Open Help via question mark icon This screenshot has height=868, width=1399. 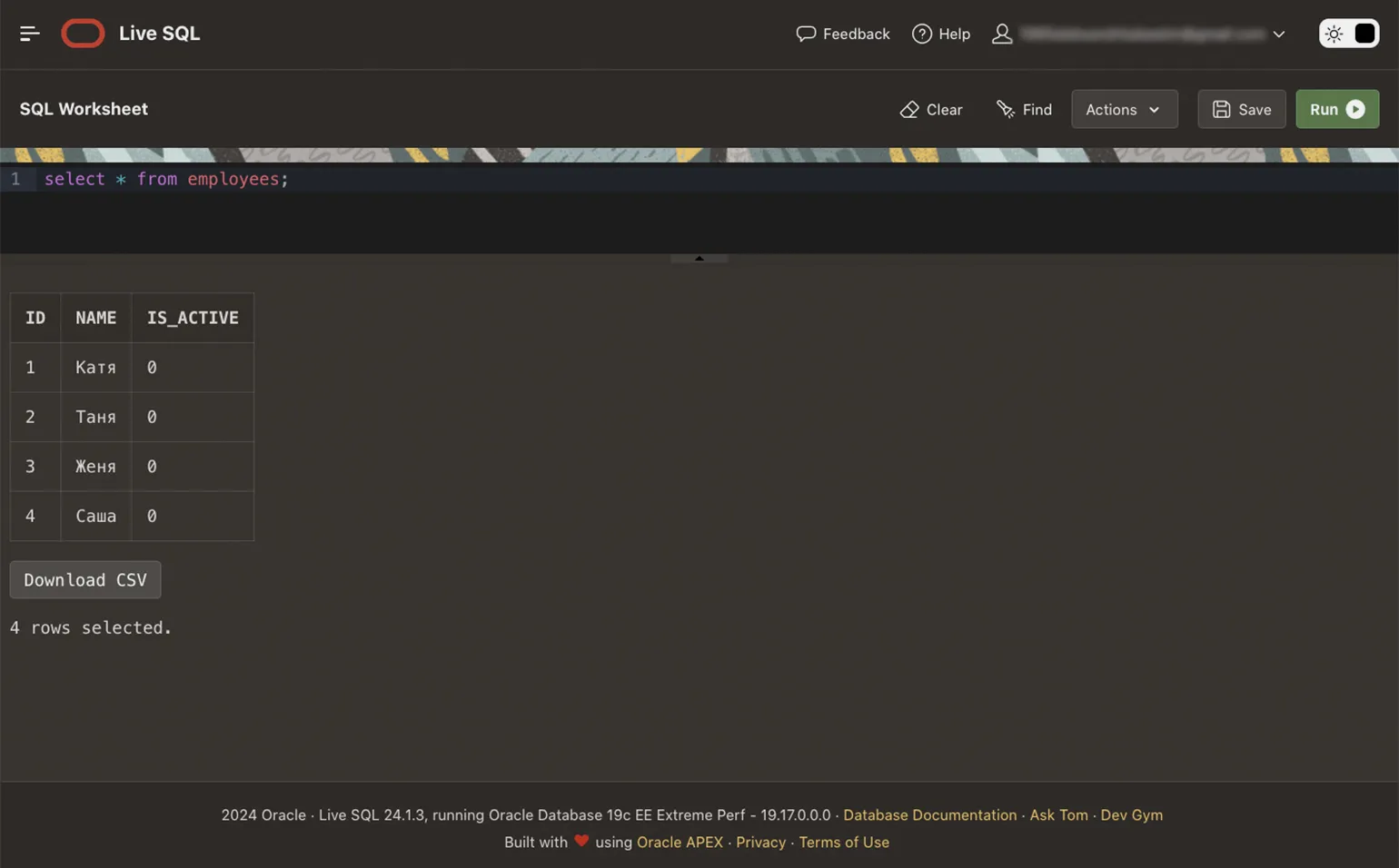[921, 34]
